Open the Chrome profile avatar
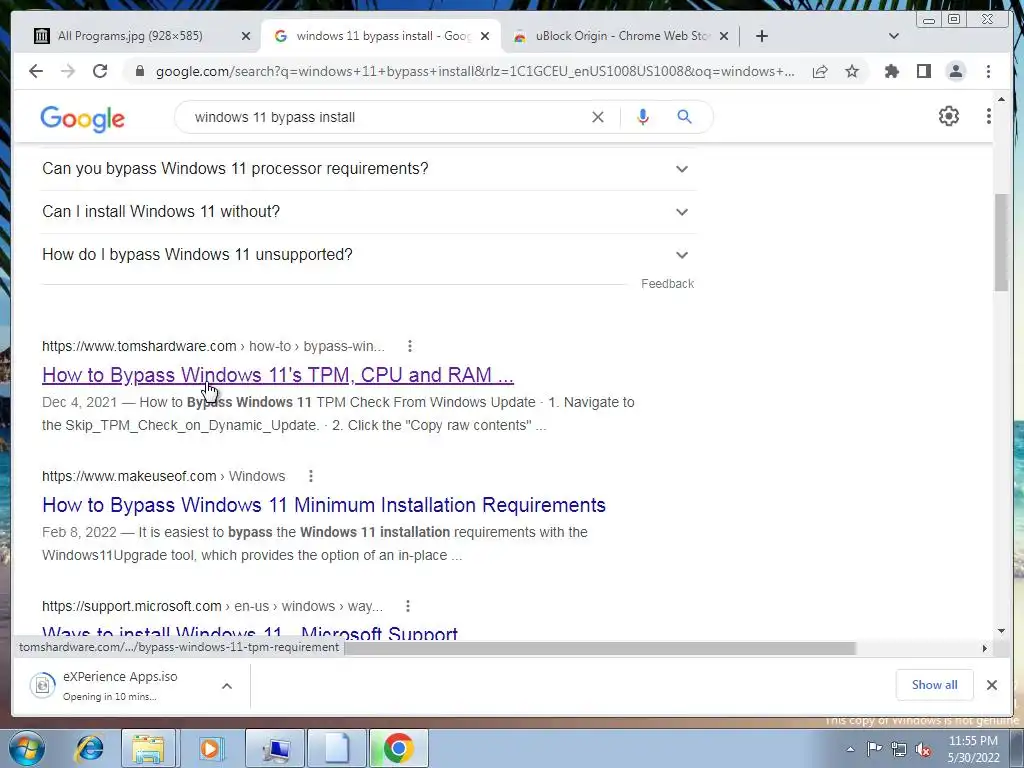1024x768 pixels. click(955, 71)
